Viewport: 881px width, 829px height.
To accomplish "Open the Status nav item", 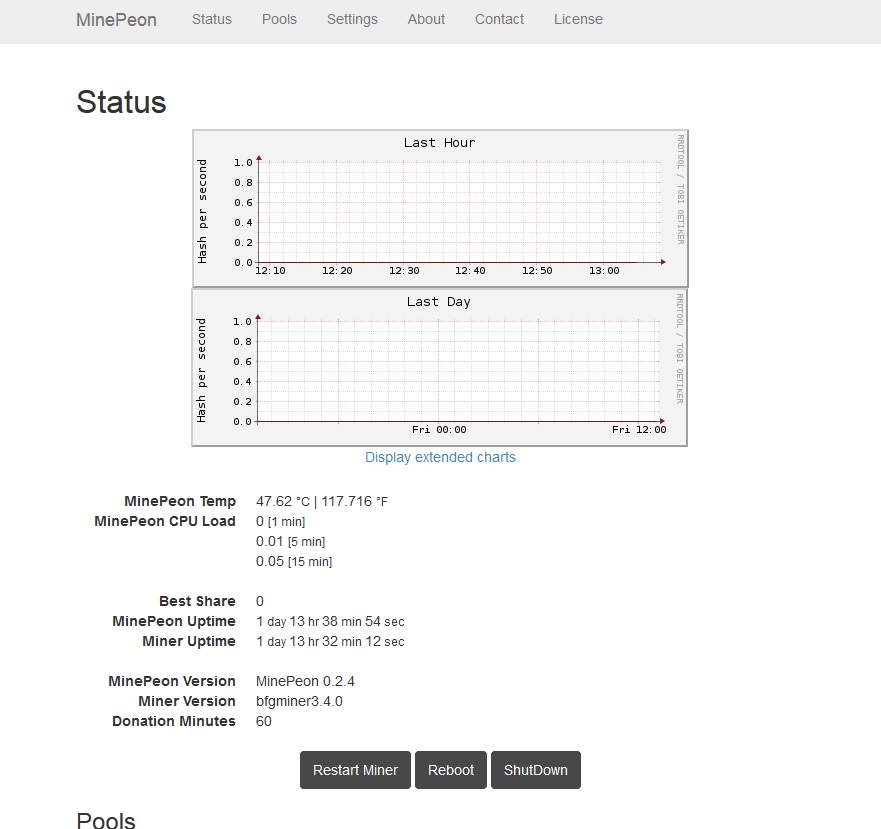I will (x=212, y=19).
